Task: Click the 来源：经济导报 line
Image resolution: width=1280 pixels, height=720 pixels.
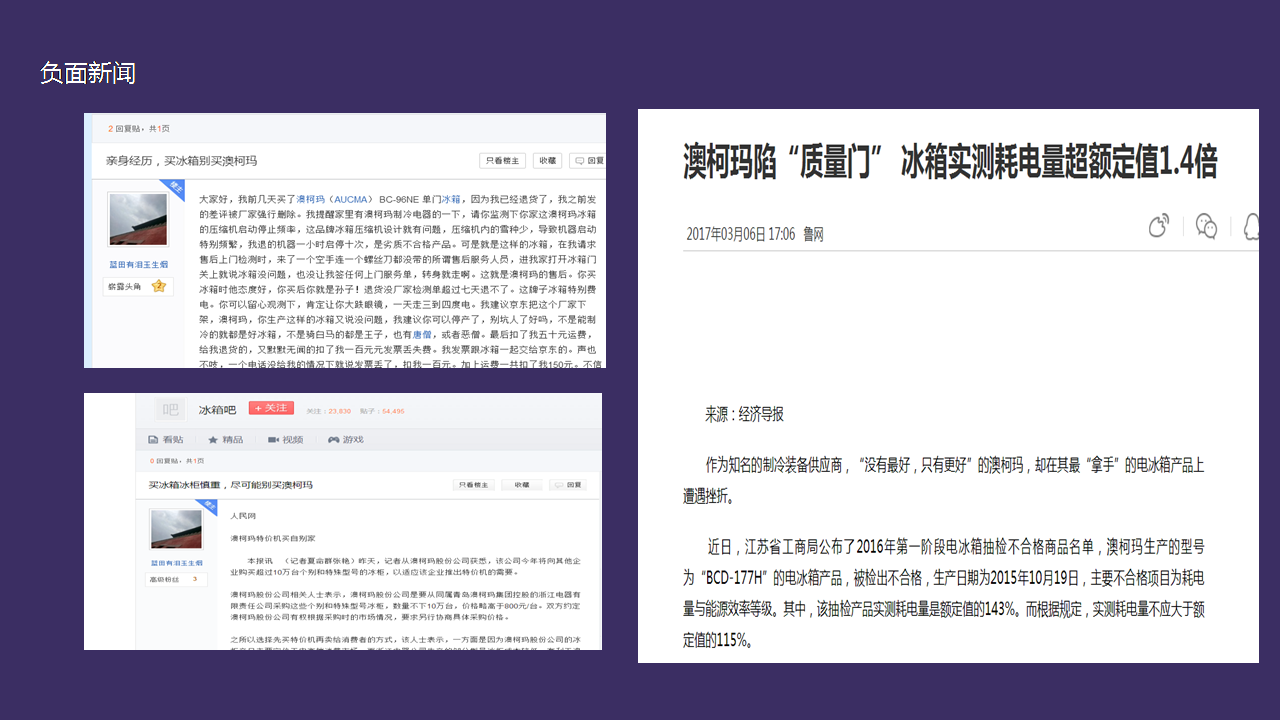Action: click(744, 414)
